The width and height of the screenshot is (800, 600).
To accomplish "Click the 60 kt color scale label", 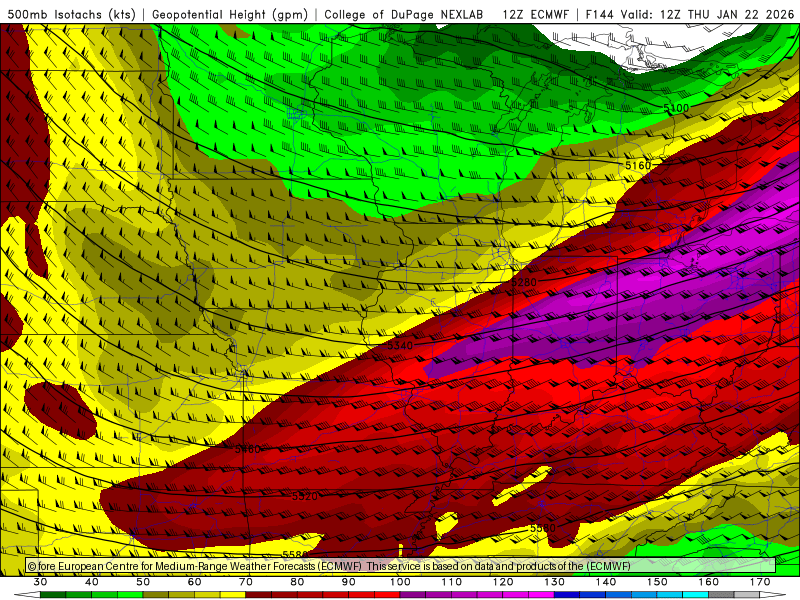I will click(x=194, y=582).
